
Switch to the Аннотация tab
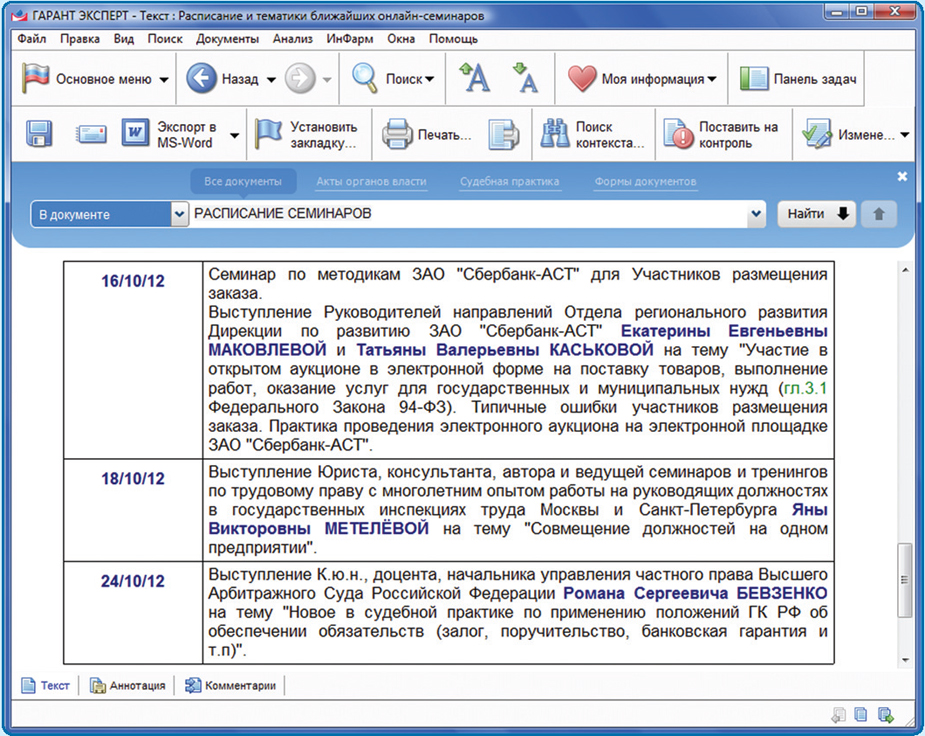click(129, 686)
